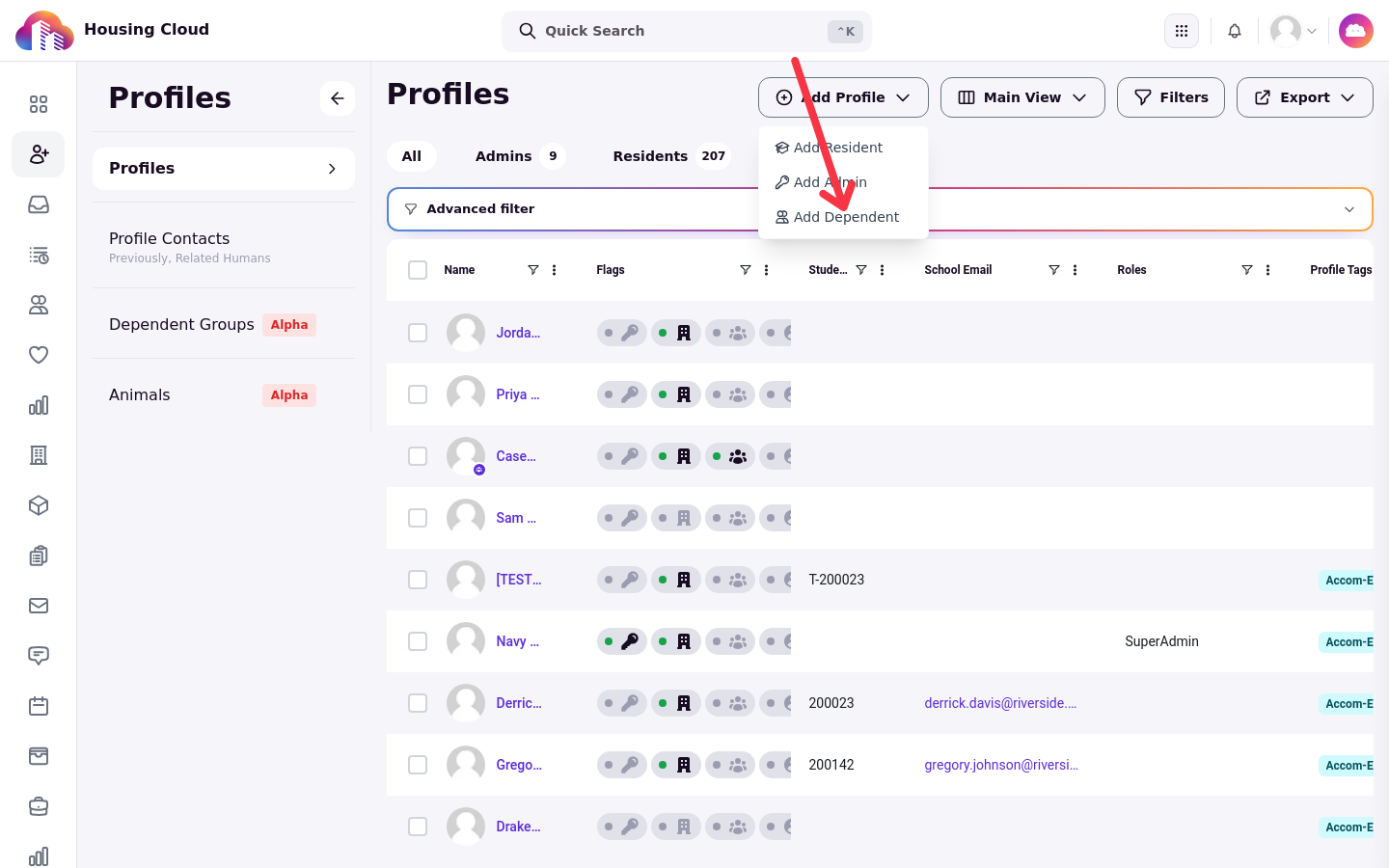Select the checkbox for Sam row

coord(418,518)
